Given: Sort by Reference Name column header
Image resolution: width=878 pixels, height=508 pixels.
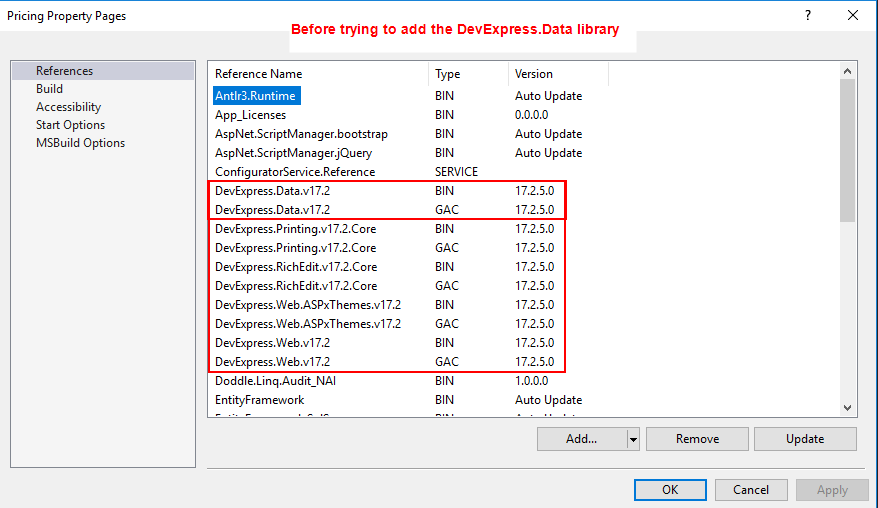Looking at the screenshot, I should [x=318, y=74].
